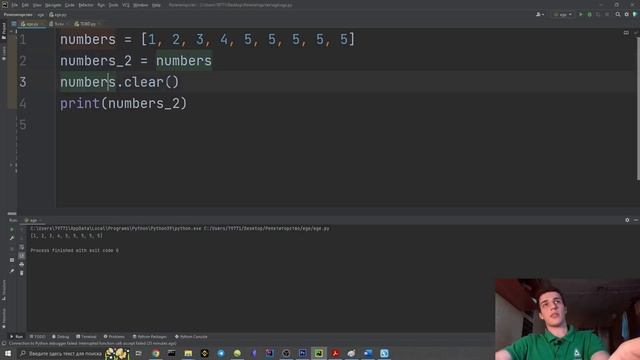Toggle soft-wrap in the Run console
This screenshot has height=360, width=640.
click(22, 247)
